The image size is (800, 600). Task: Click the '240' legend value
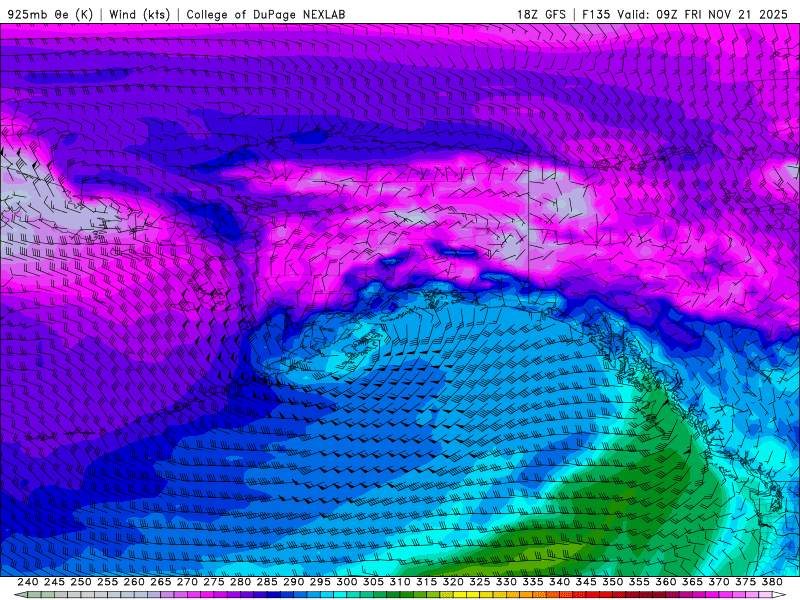click(x=28, y=582)
